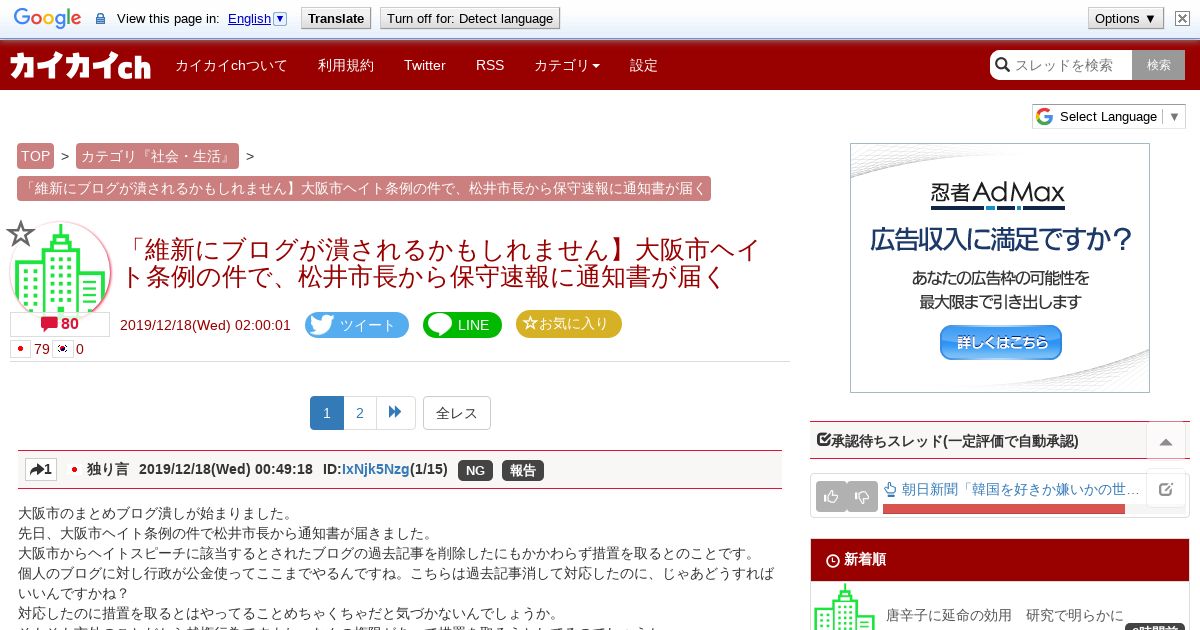Open the カテゴリ『社会・生活』 breadcrumb

point(157,156)
